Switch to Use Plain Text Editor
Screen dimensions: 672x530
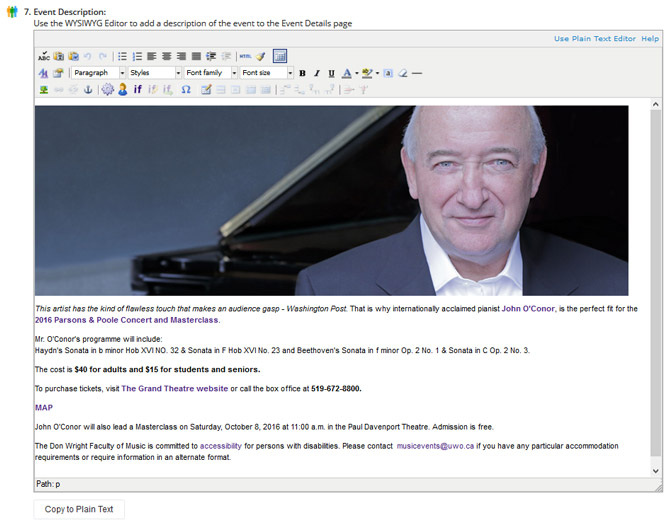tap(594, 38)
